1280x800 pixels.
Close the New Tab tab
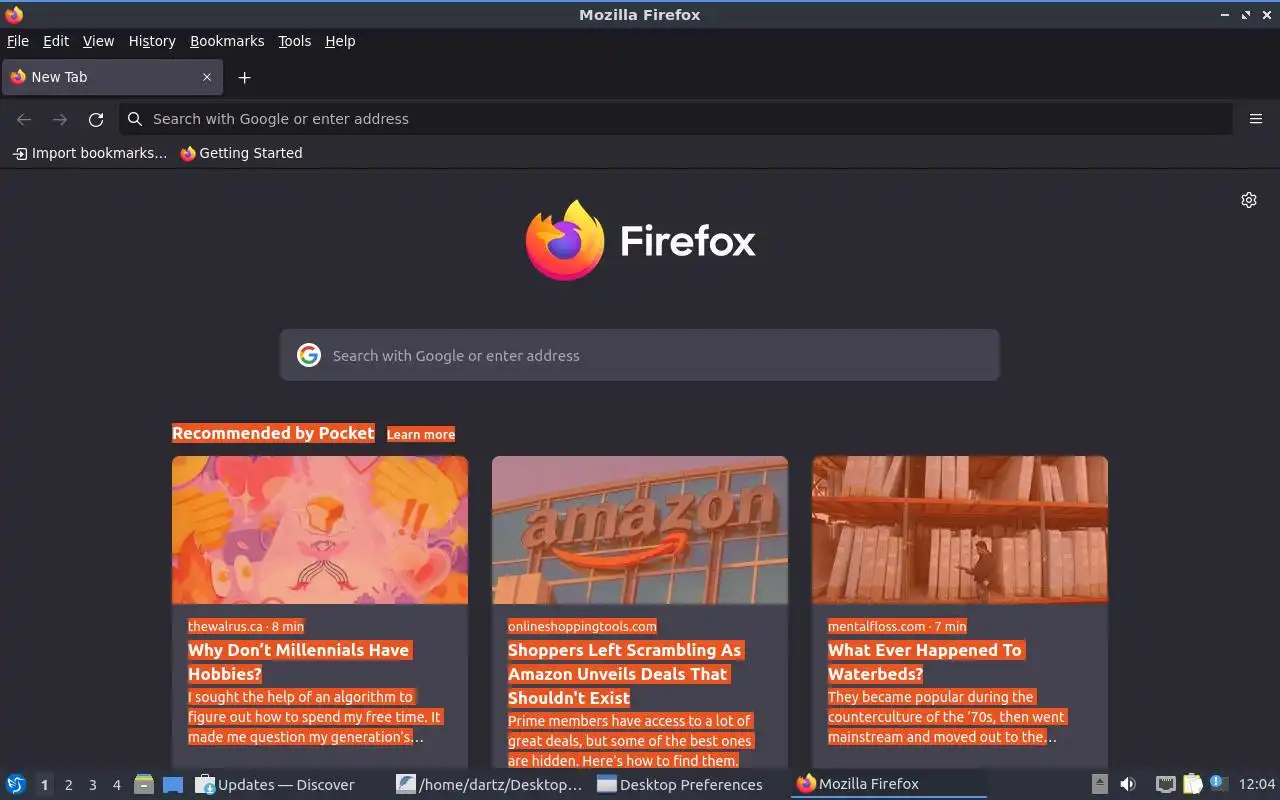(207, 77)
